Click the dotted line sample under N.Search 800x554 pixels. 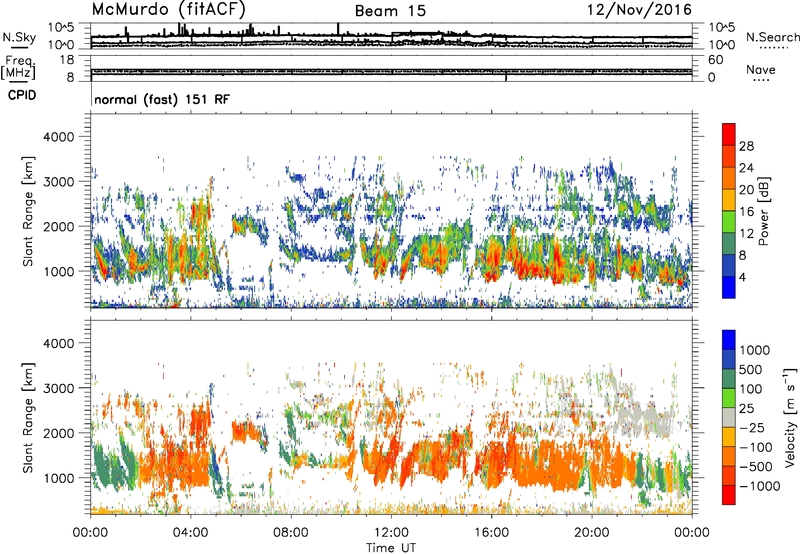tap(774, 48)
